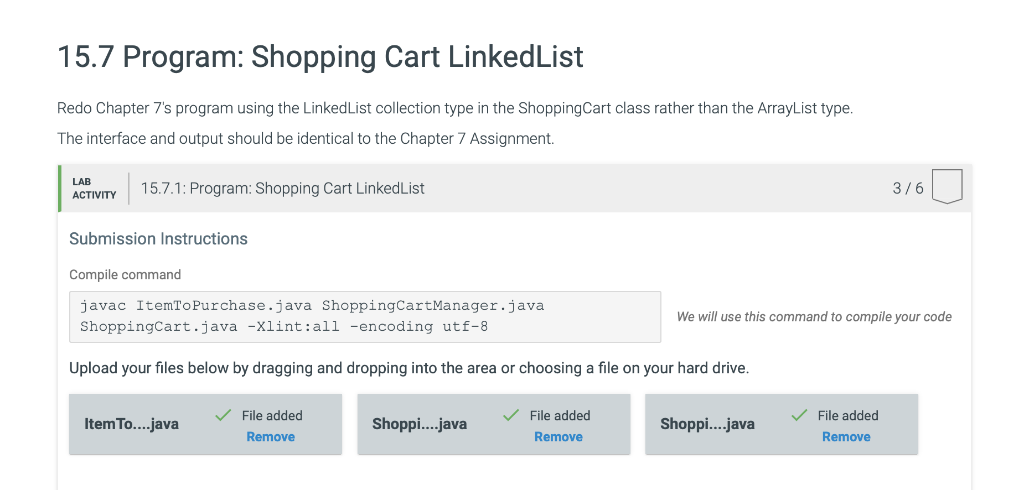This screenshot has height=490, width=1024.
Task: Click the 3 / 6 score indicator
Action: pos(908,188)
